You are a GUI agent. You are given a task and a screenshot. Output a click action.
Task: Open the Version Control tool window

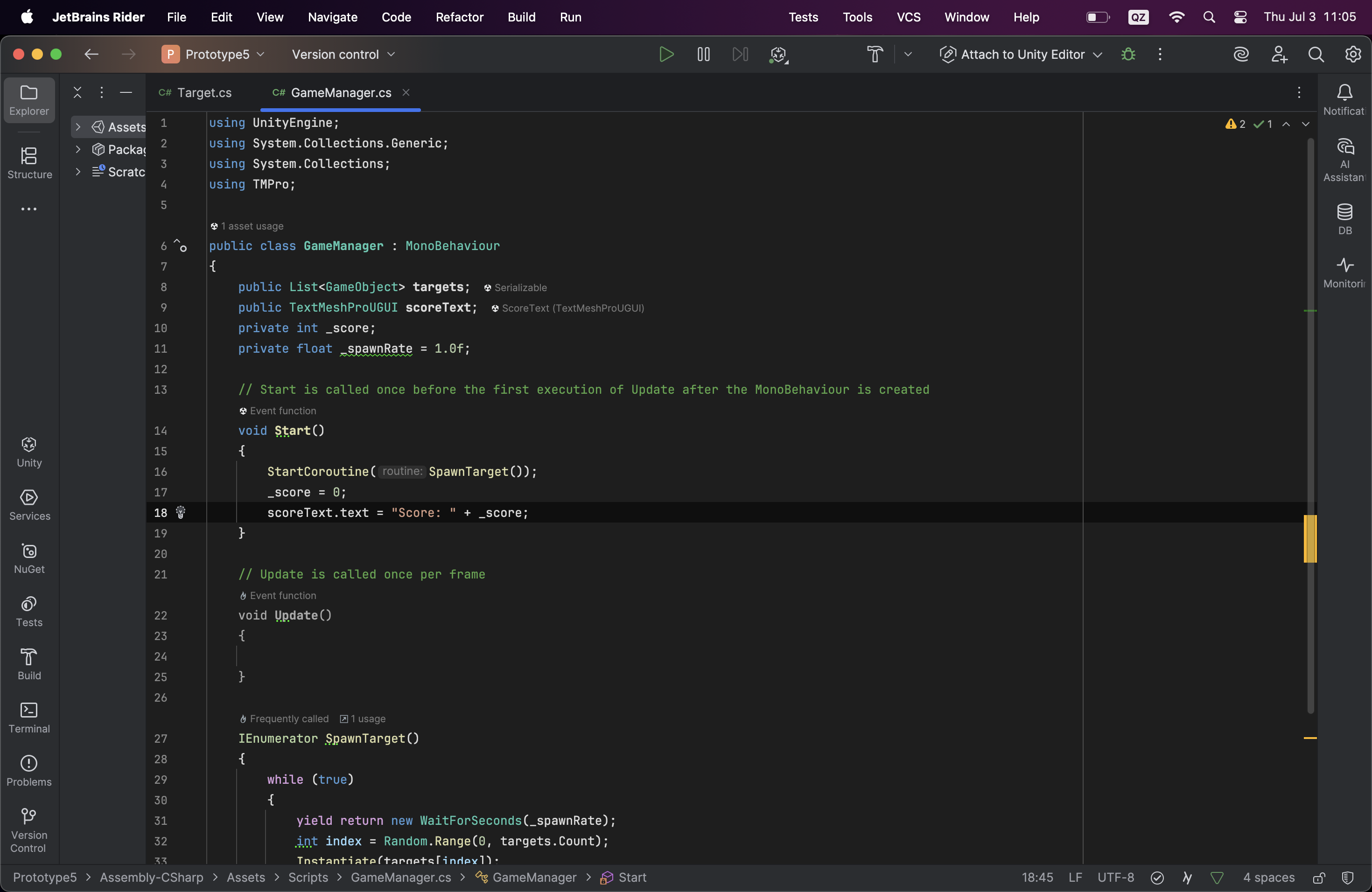tap(29, 831)
